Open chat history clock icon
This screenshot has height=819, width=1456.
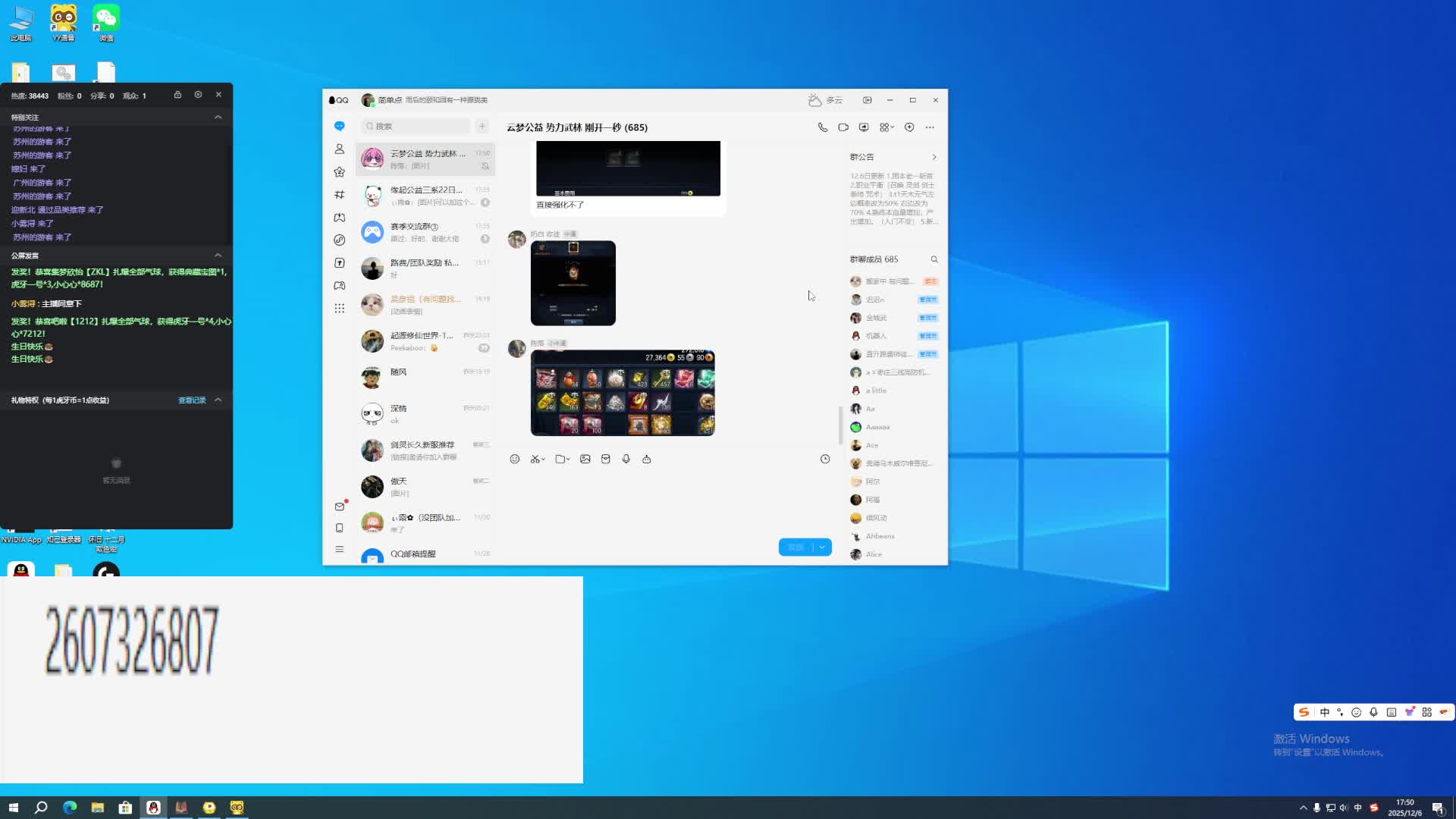point(825,459)
